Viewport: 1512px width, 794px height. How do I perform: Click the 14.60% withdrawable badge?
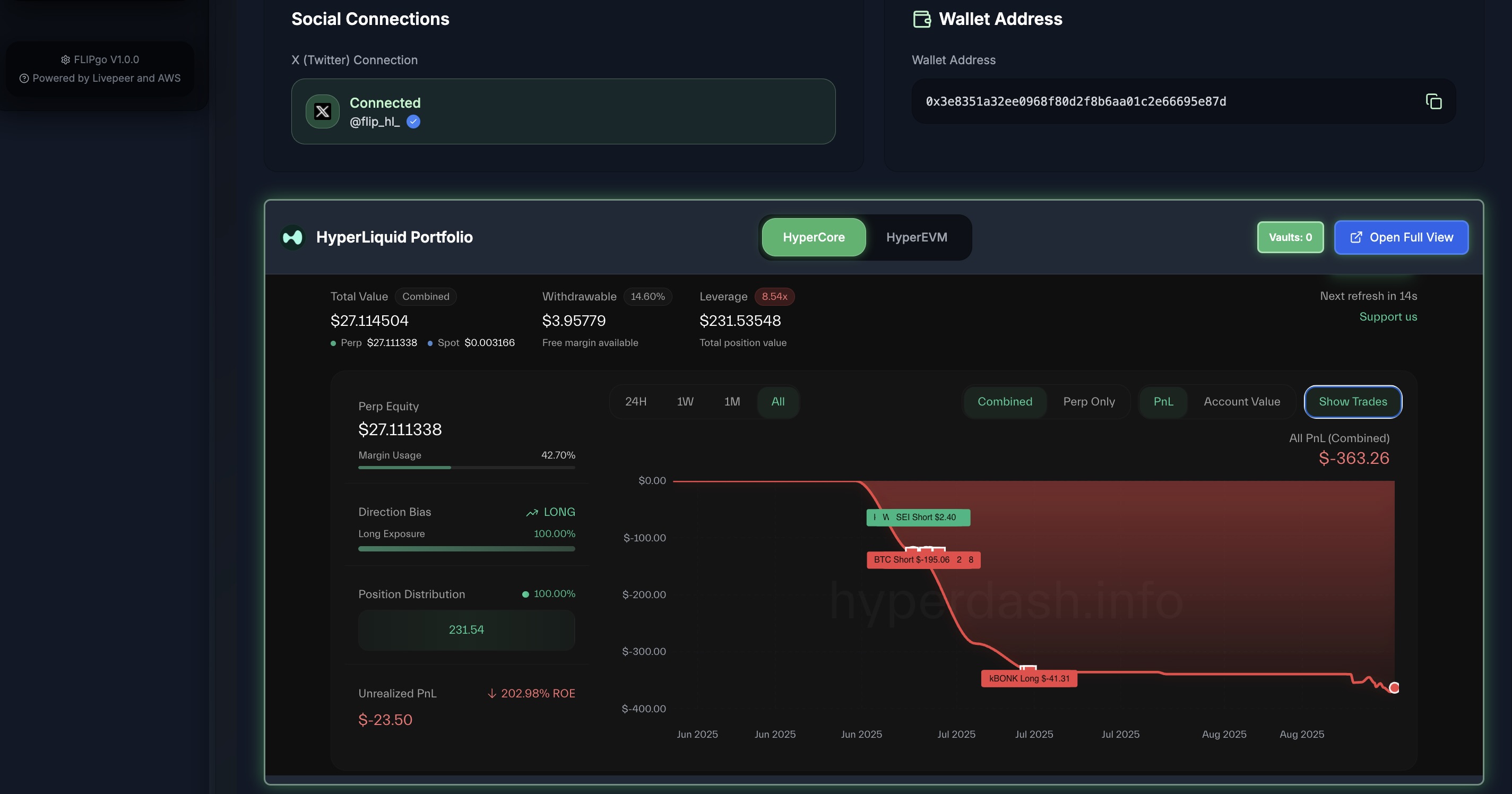click(x=647, y=296)
